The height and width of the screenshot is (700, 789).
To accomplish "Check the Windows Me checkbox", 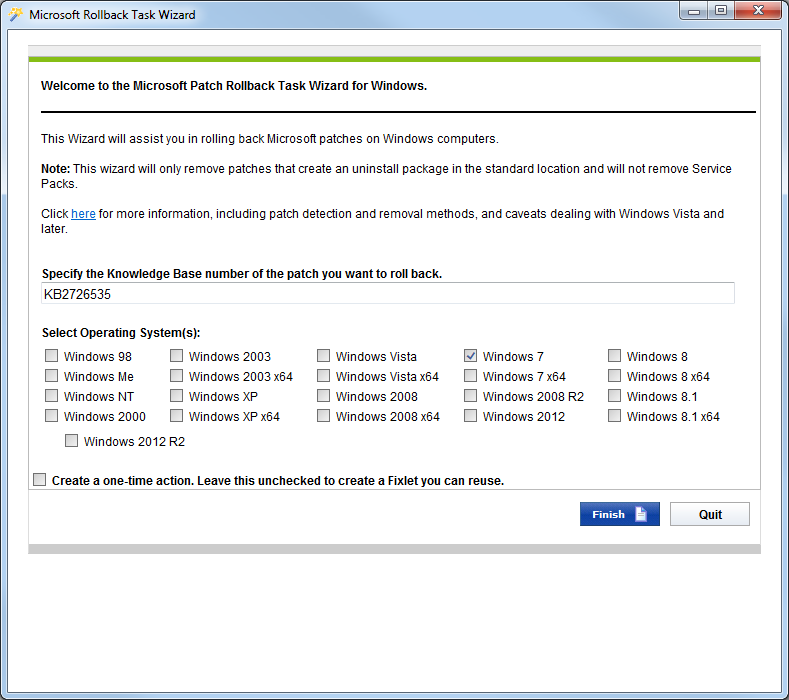I will click(x=51, y=376).
